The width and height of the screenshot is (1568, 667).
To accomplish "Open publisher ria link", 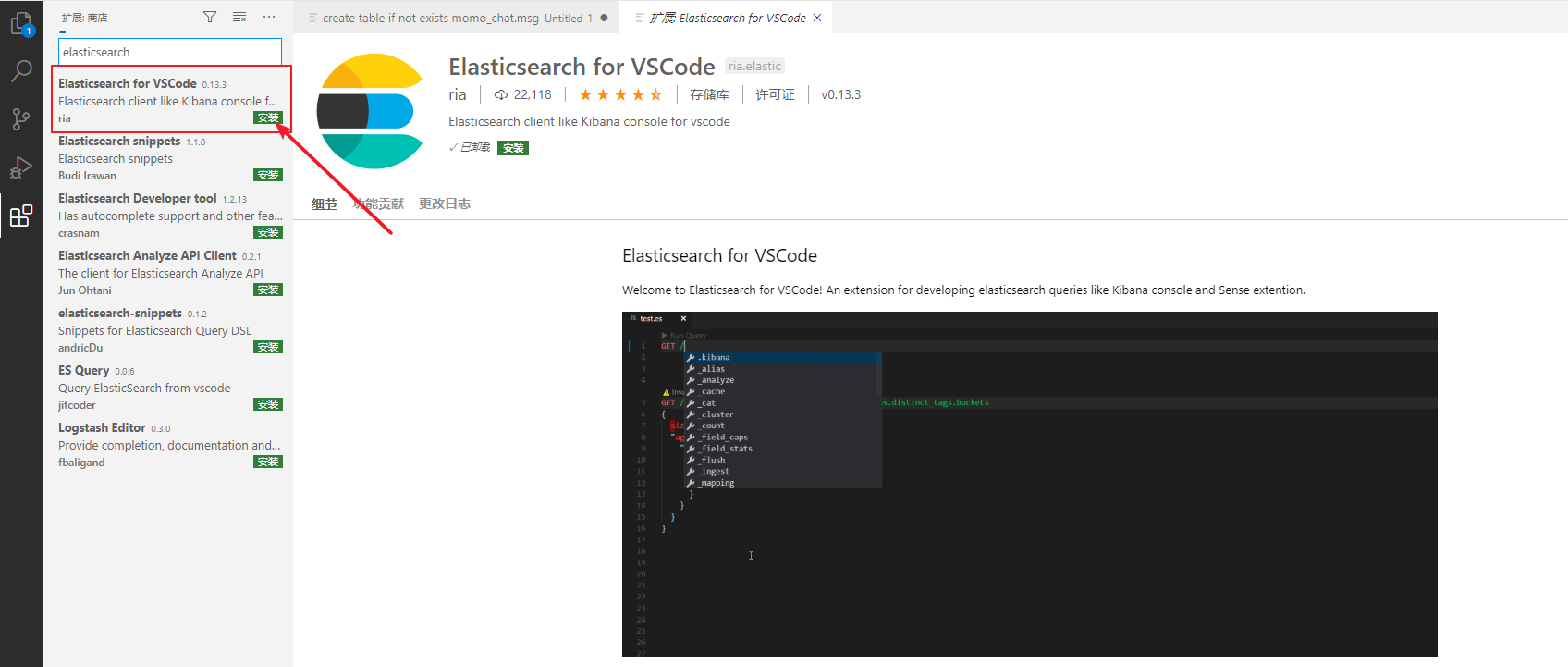I will pyautogui.click(x=458, y=94).
